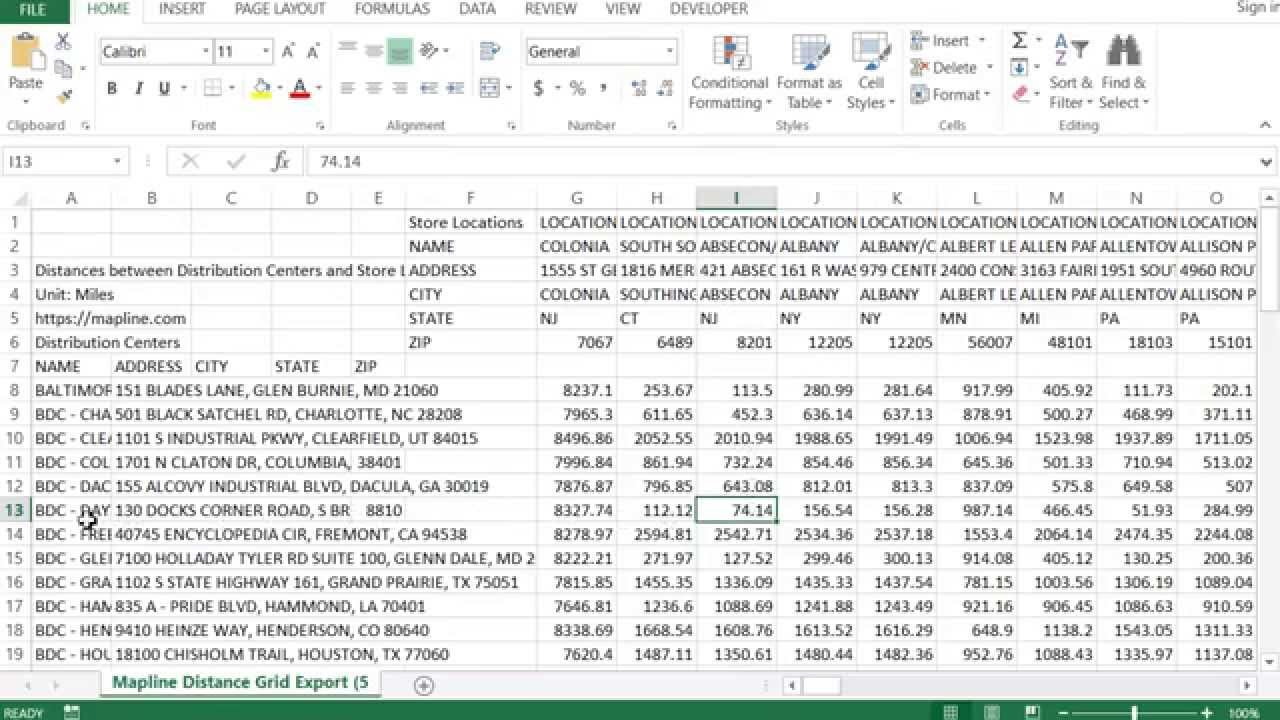This screenshot has width=1280, height=720.
Task: Click the red Font Color swatch
Action: [x=300, y=88]
